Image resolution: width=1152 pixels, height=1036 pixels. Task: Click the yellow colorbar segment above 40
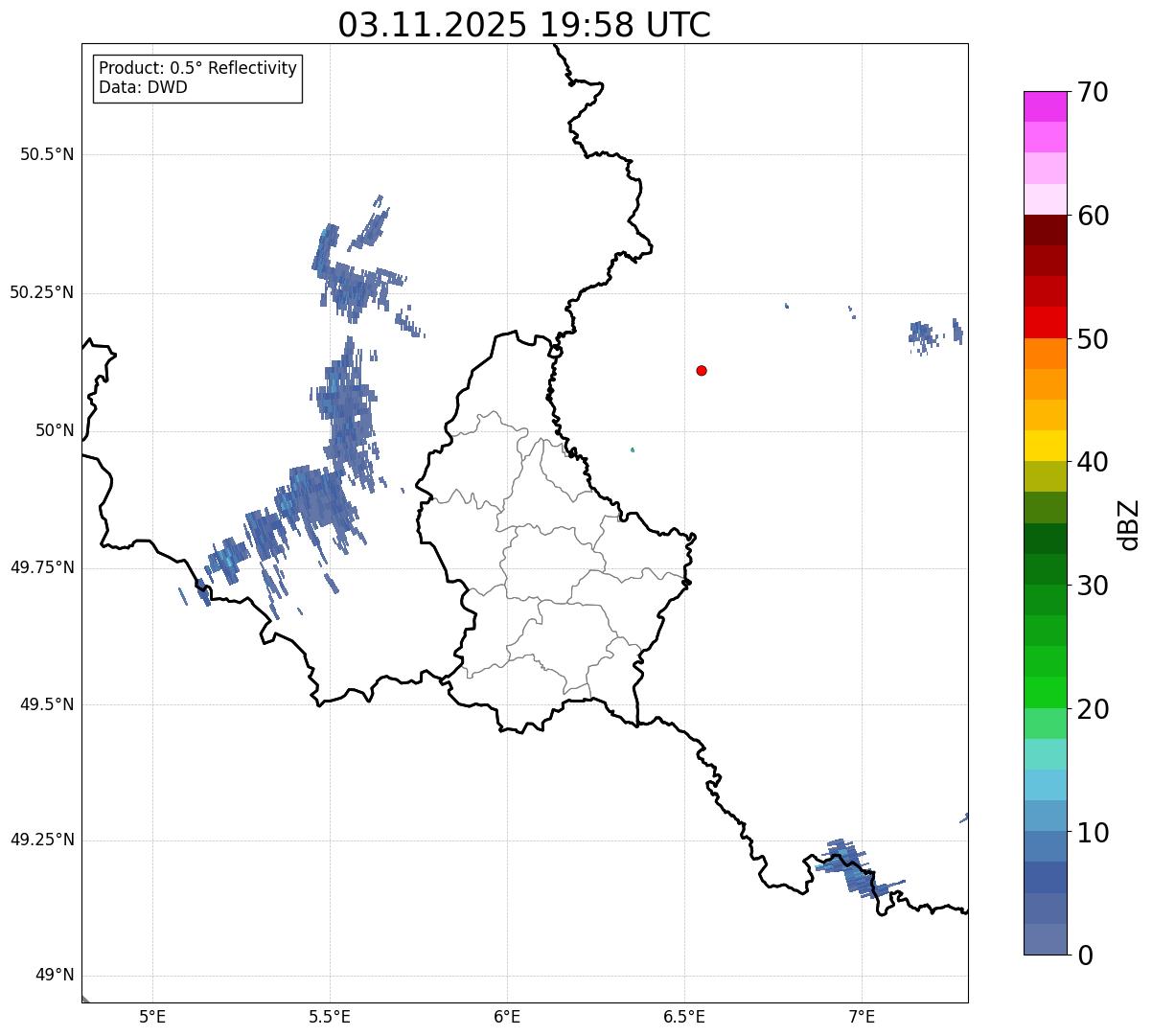pyautogui.click(x=1045, y=446)
